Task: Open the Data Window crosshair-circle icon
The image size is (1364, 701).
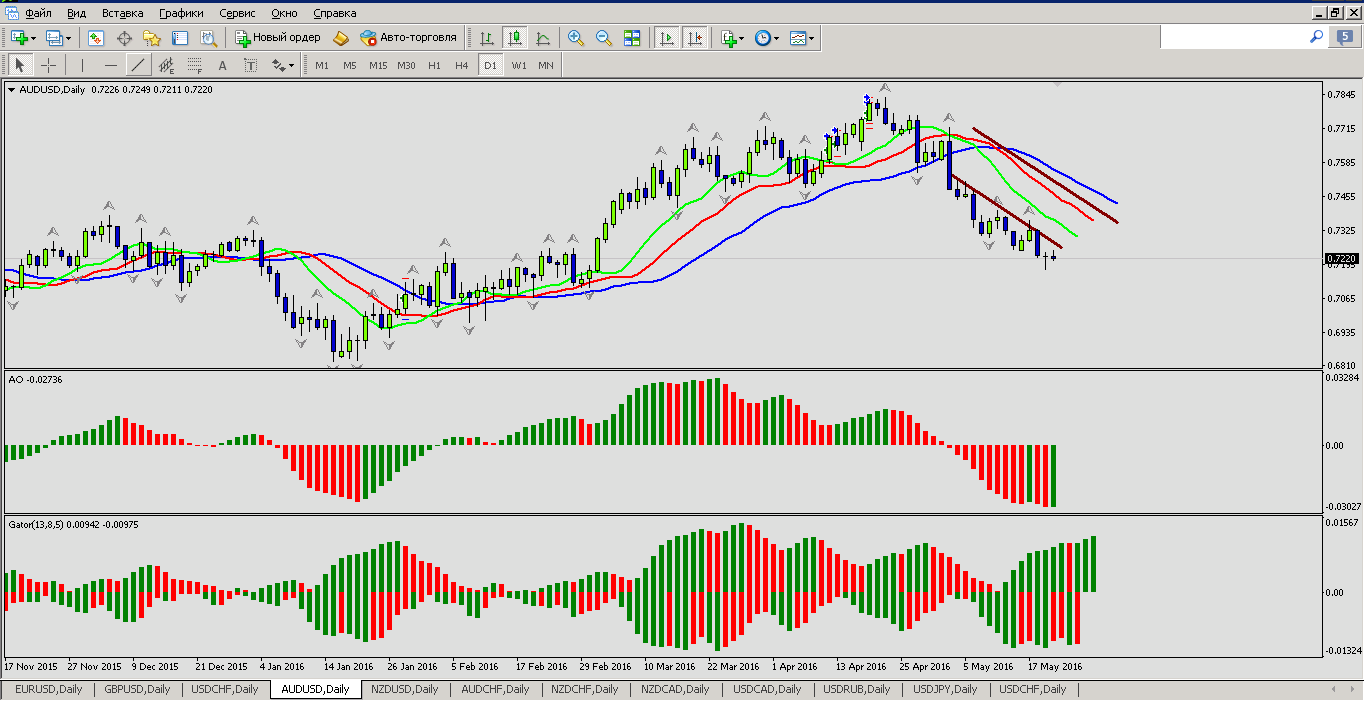Action: point(125,38)
